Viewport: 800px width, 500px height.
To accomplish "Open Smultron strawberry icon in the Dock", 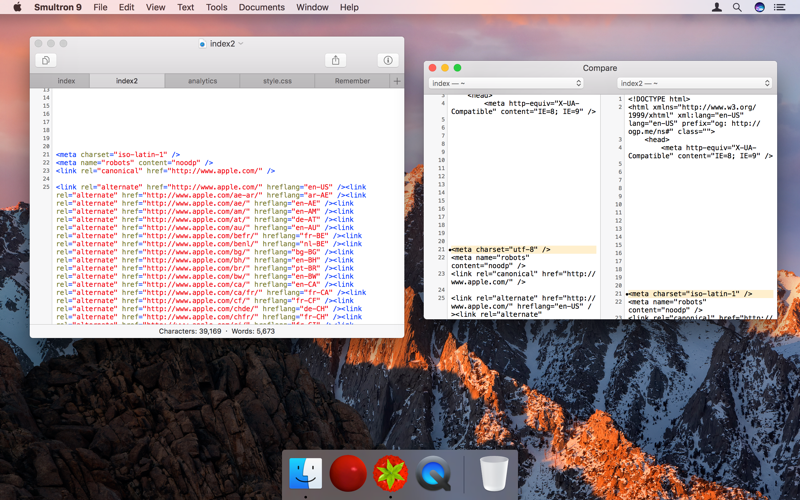I will pyautogui.click(x=390, y=473).
